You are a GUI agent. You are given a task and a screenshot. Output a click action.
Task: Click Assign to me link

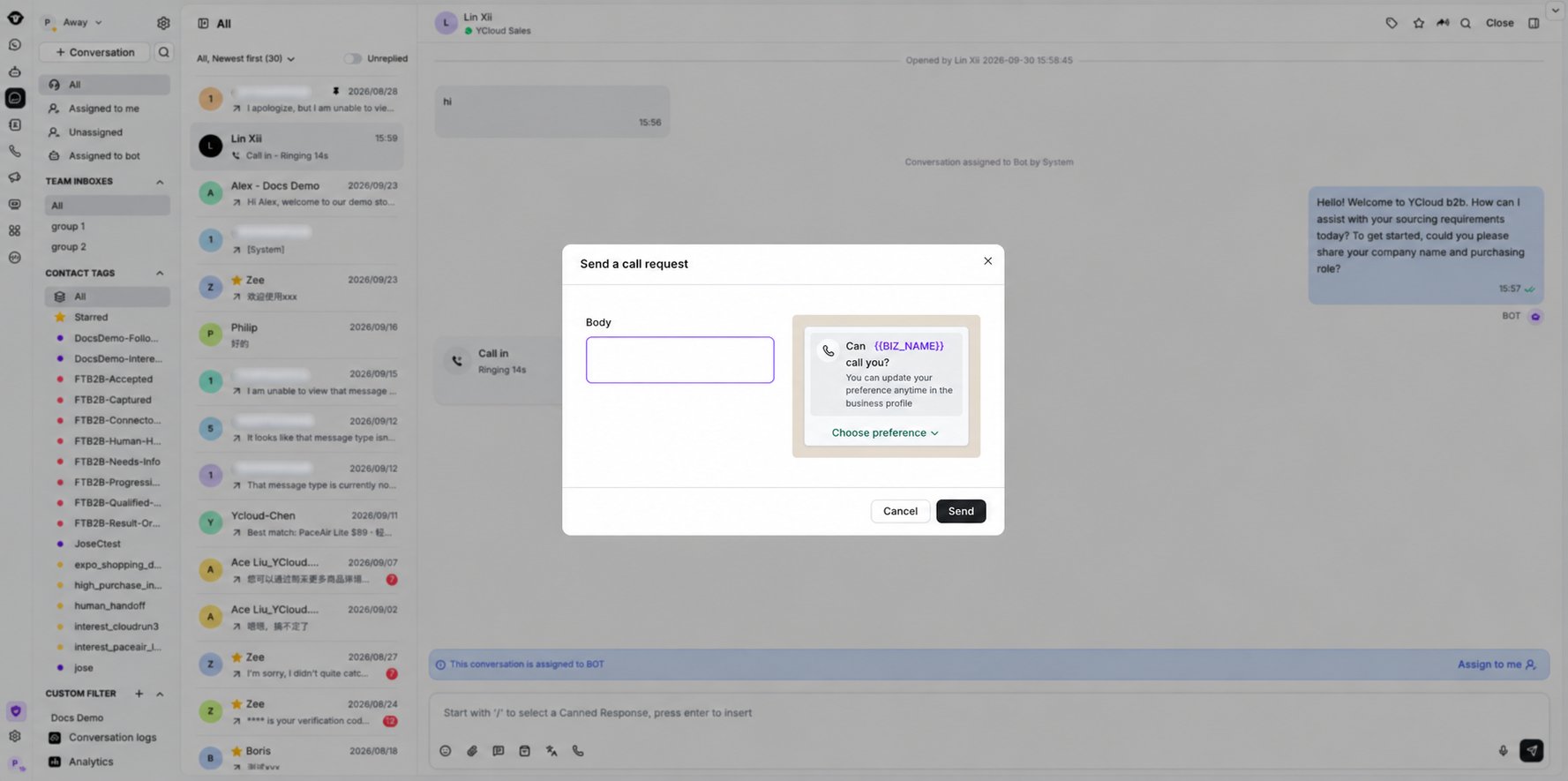pos(1497,665)
